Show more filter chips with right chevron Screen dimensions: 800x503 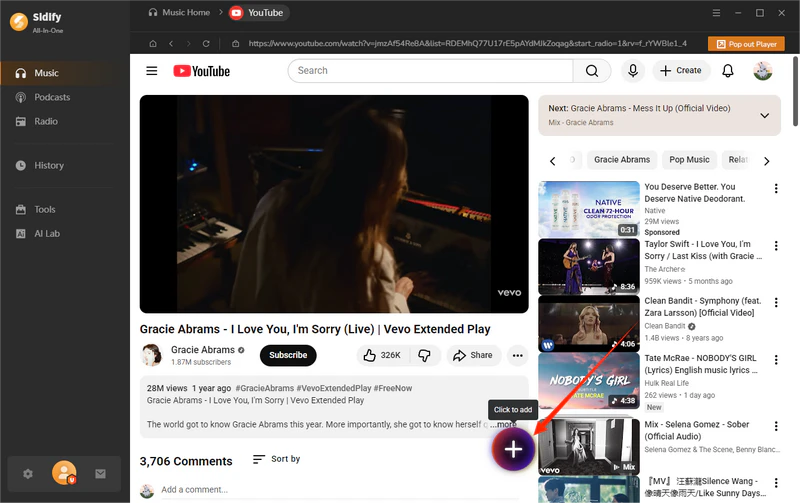(766, 161)
